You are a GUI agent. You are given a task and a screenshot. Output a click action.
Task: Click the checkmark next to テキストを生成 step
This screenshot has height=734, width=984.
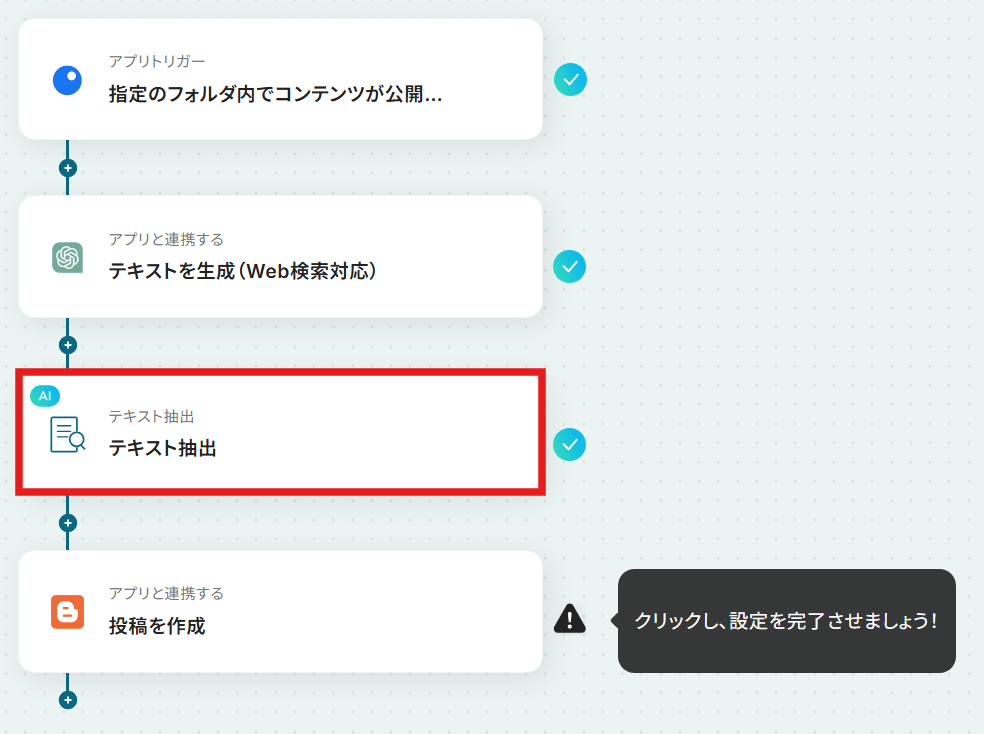click(x=570, y=267)
